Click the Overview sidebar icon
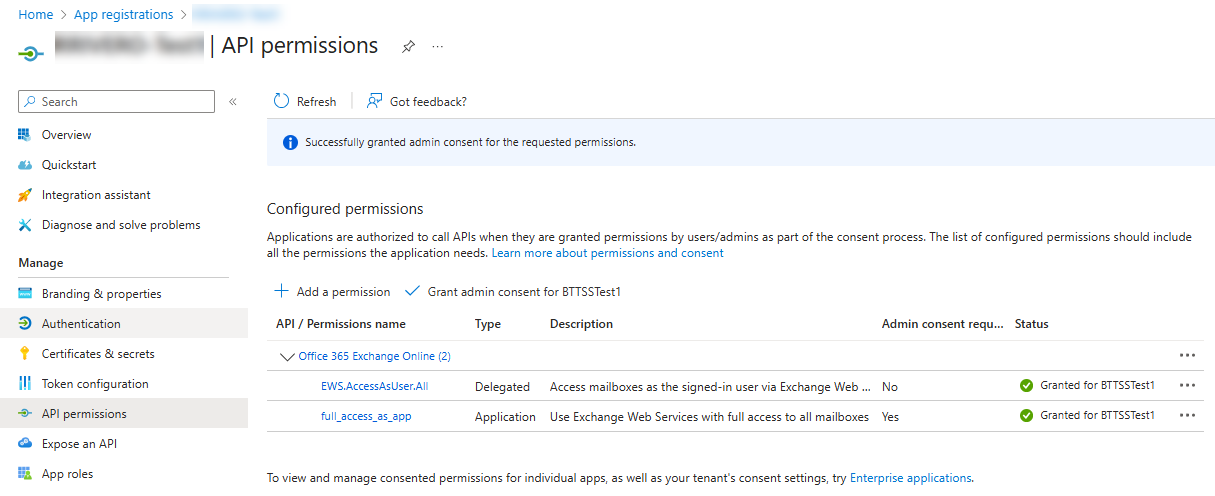1215x496 pixels. tap(25, 135)
